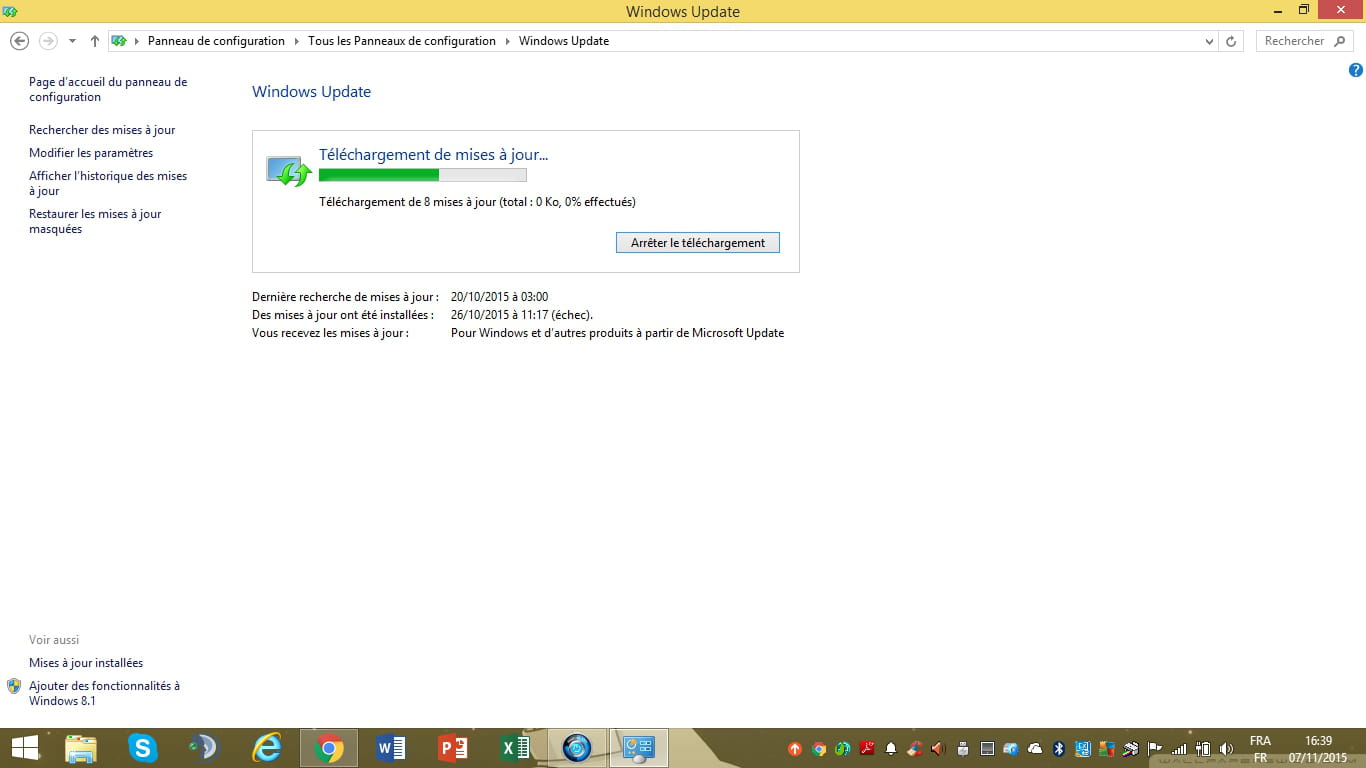Open the CCleaner tray icon
Image resolution: width=1366 pixels, height=768 pixels.
point(914,749)
